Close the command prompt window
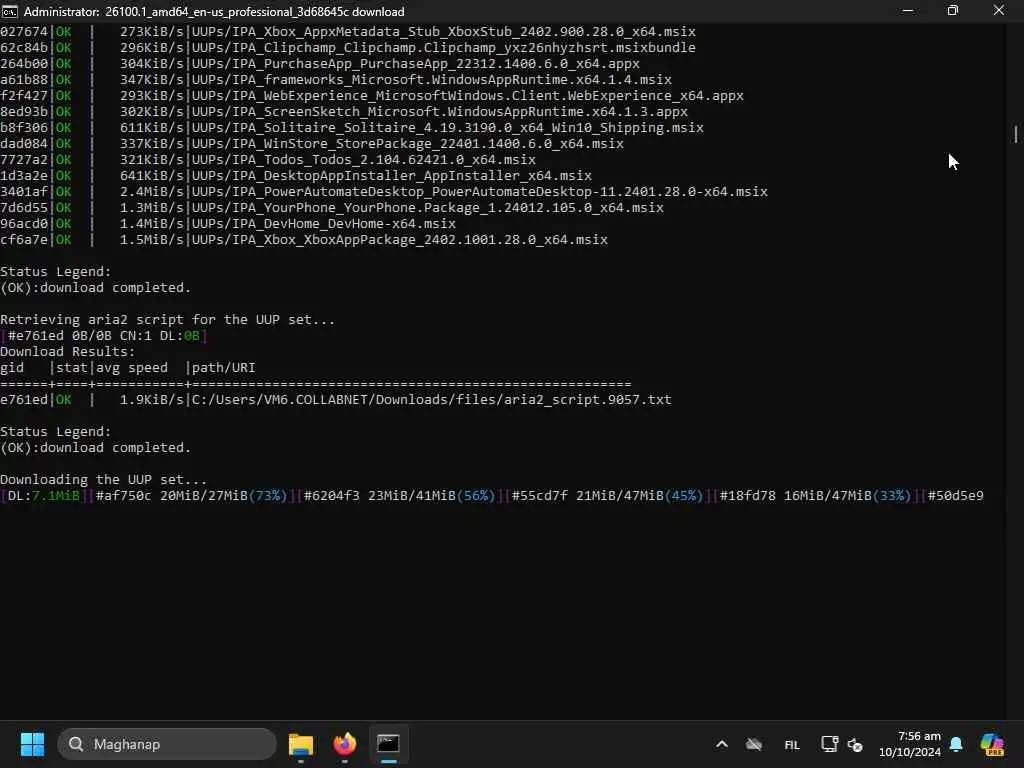 tap(999, 11)
